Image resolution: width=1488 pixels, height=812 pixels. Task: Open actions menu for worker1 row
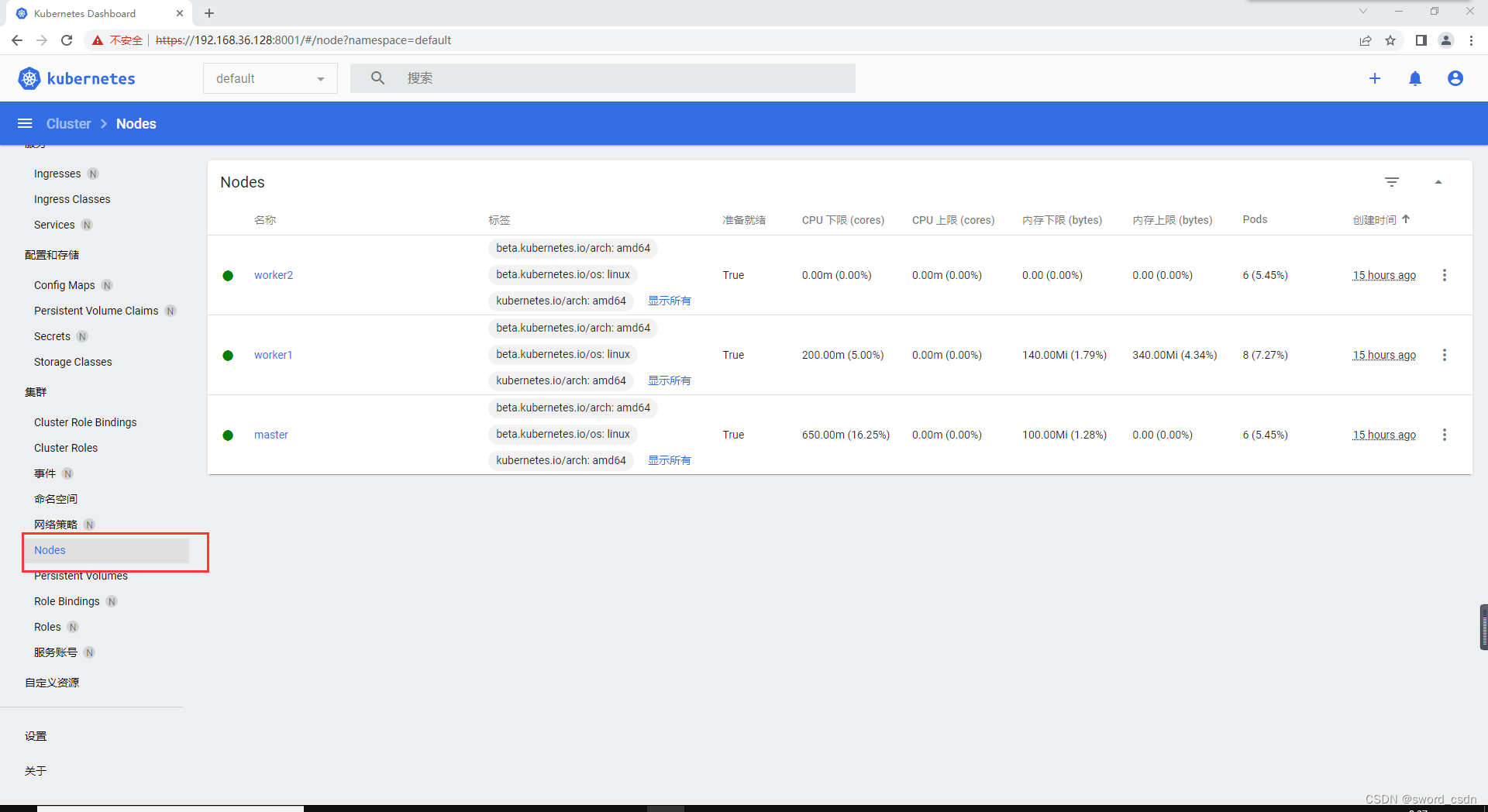tap(1445, 355)
